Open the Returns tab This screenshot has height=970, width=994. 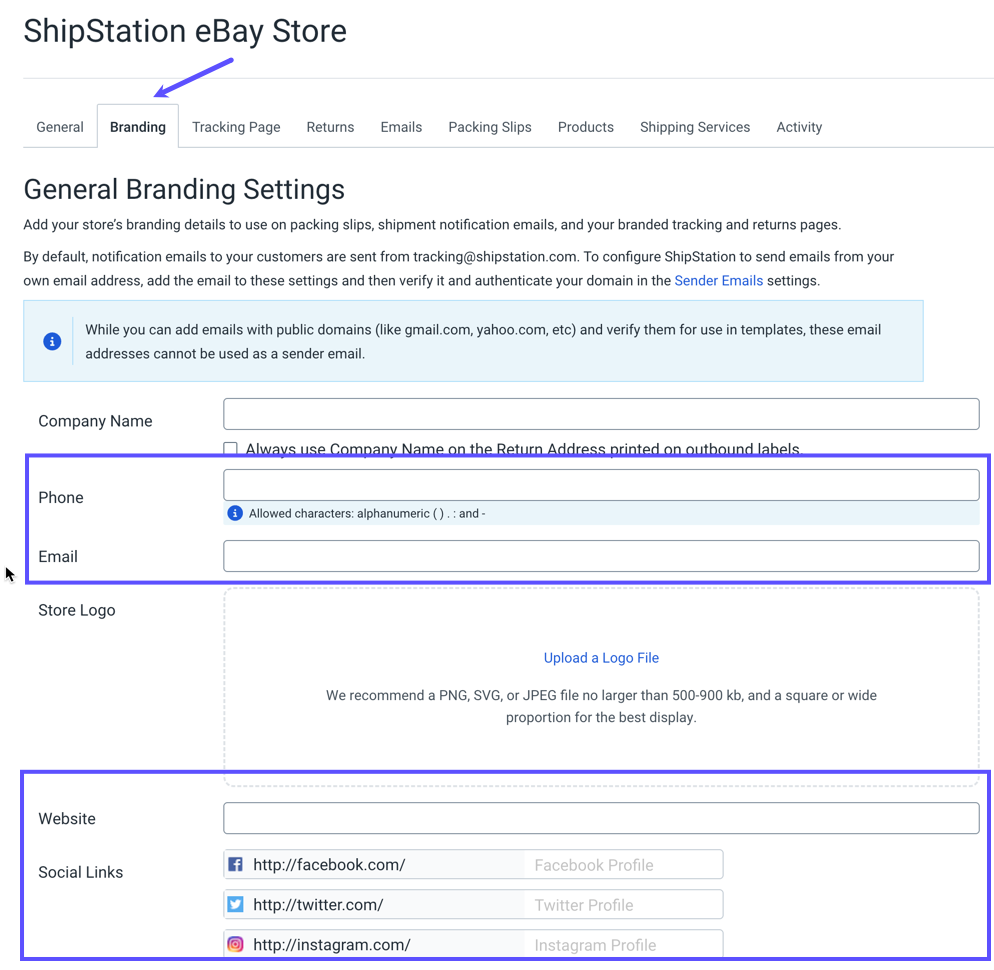coord(330,127)
